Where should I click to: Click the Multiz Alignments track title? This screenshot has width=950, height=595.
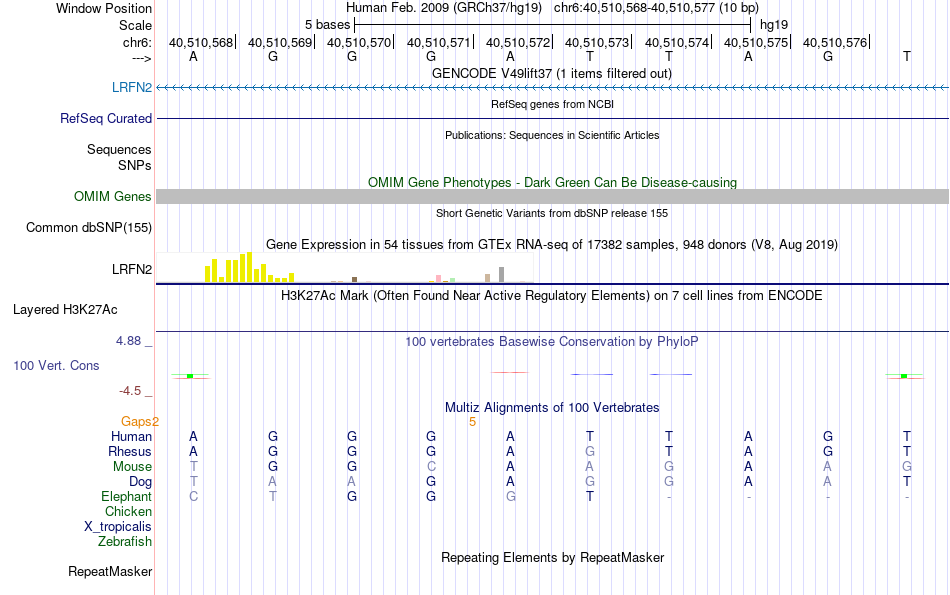[x=551, y=408]
